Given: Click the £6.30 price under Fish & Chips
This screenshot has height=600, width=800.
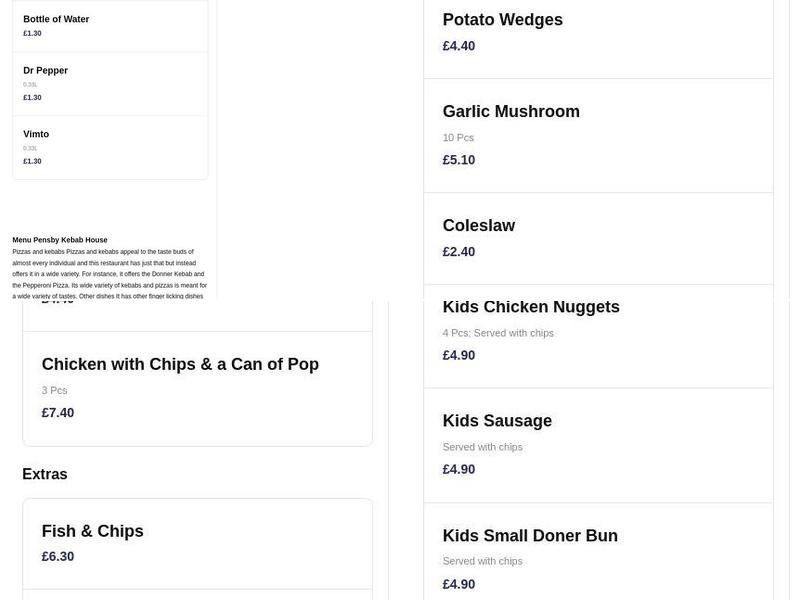Looking at the screenshot, I should tap(57, 555).
